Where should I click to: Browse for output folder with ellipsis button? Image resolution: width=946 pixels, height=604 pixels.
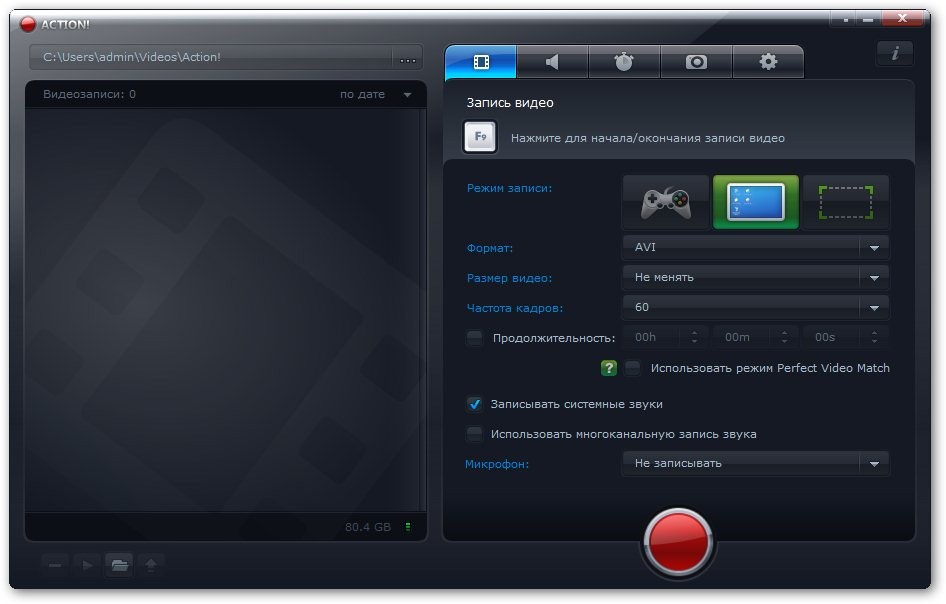pos(408,59)
